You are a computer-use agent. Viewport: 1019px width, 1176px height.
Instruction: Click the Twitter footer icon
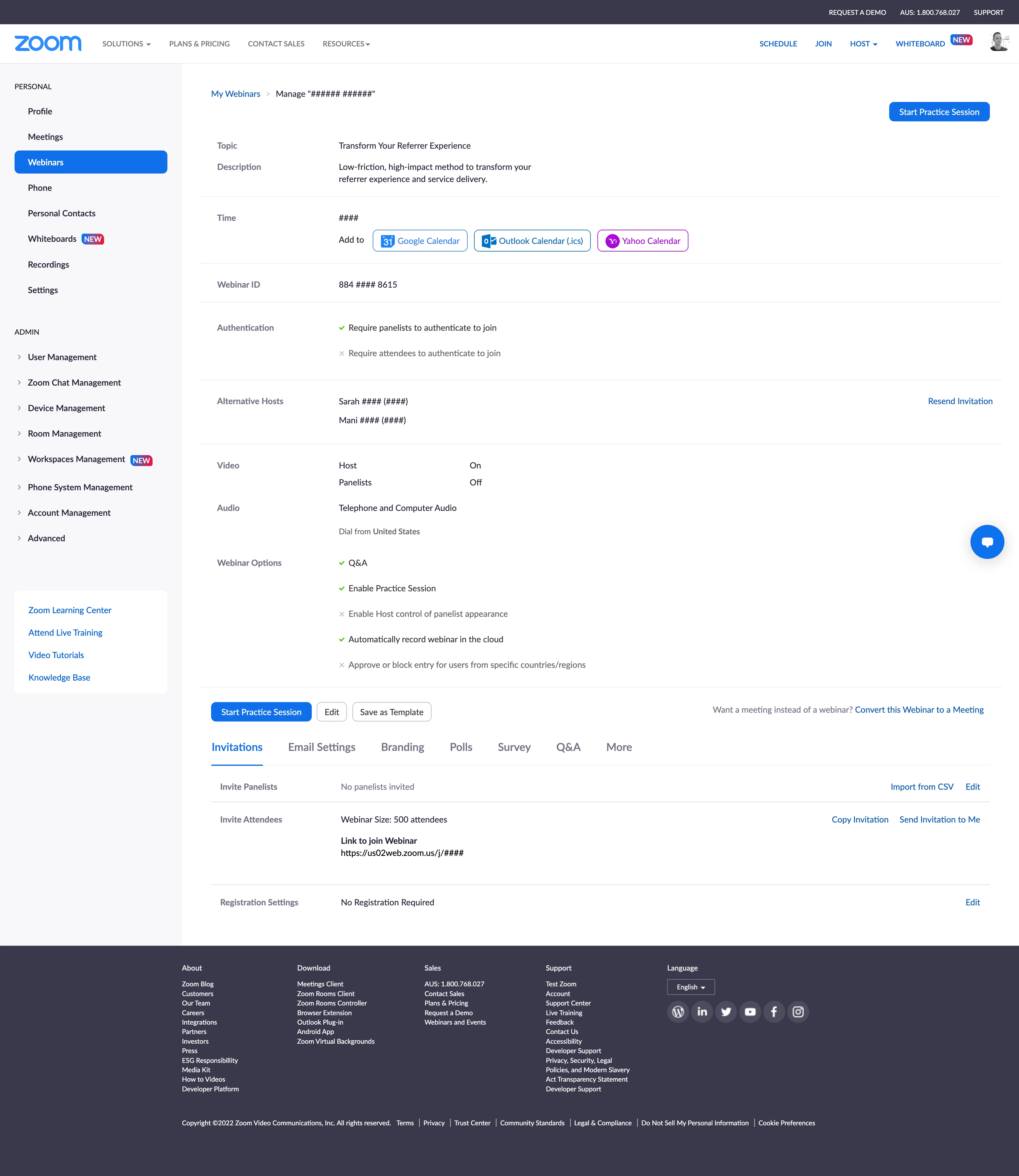click(726, 1012)
